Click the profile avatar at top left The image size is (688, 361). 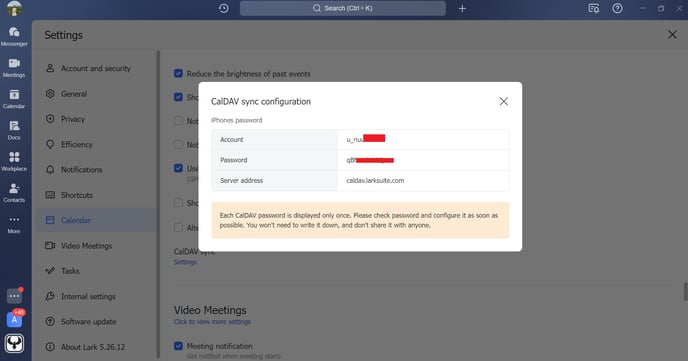pyautogui.click(x=14, y=8)
